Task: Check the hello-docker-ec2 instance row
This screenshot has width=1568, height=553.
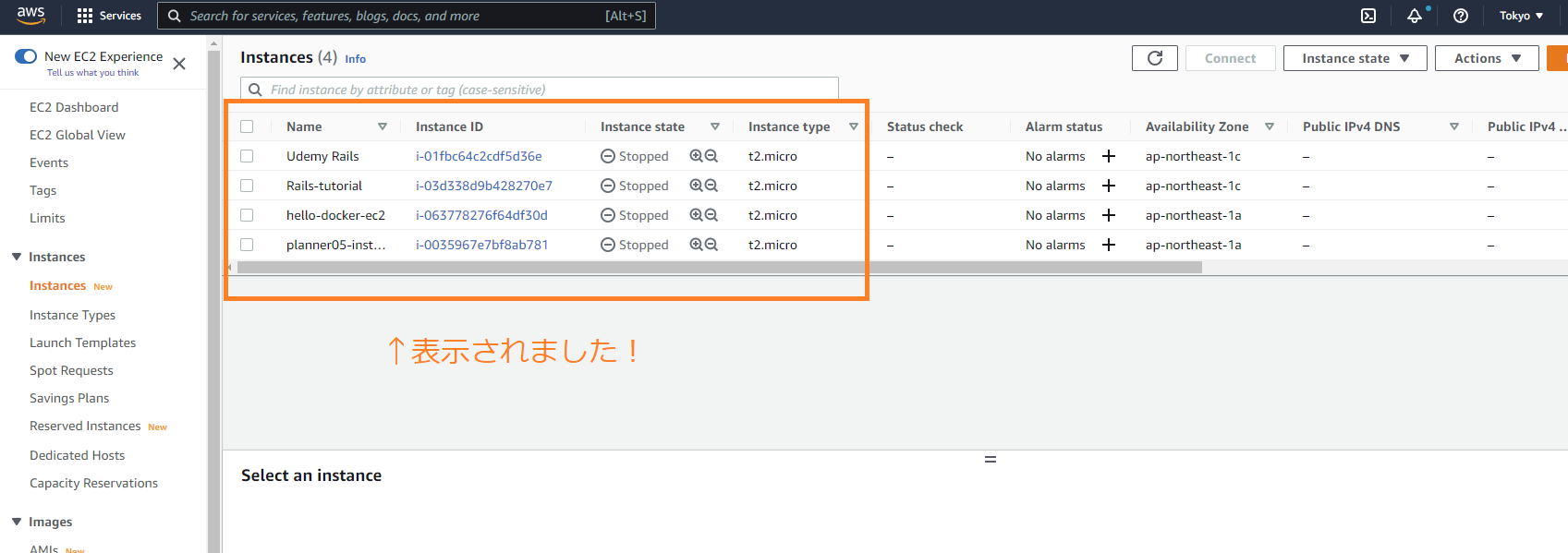Action: pyautogui.click(x=247, y=215)
